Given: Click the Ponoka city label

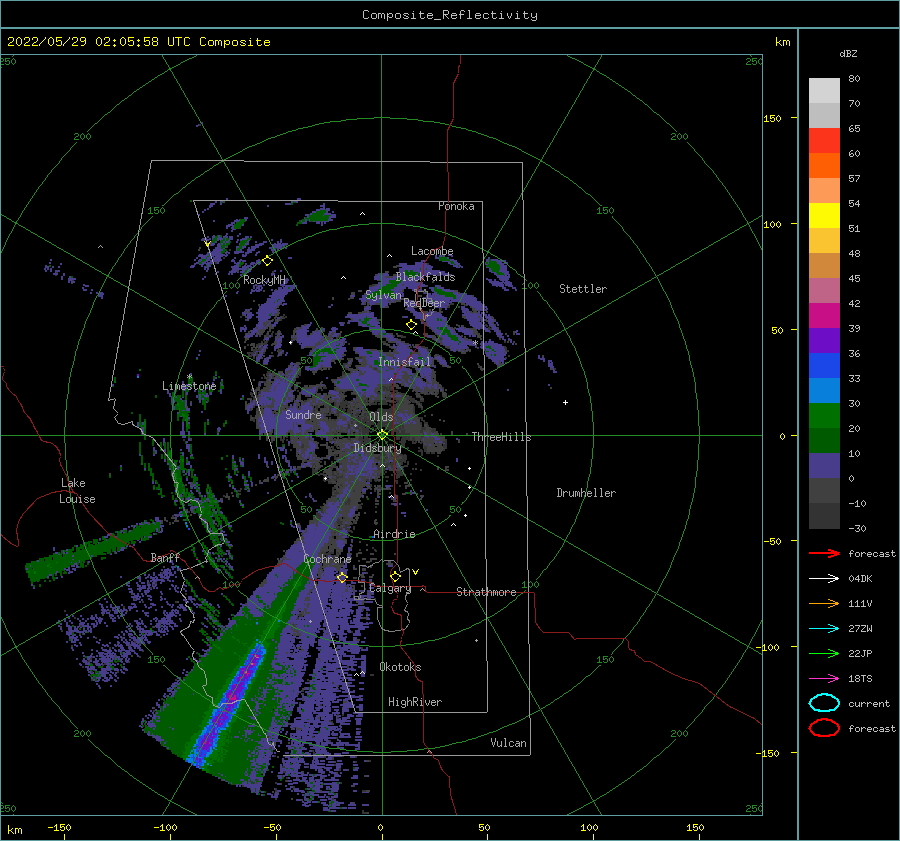Looking at the screenshot, I should [456, 206].
